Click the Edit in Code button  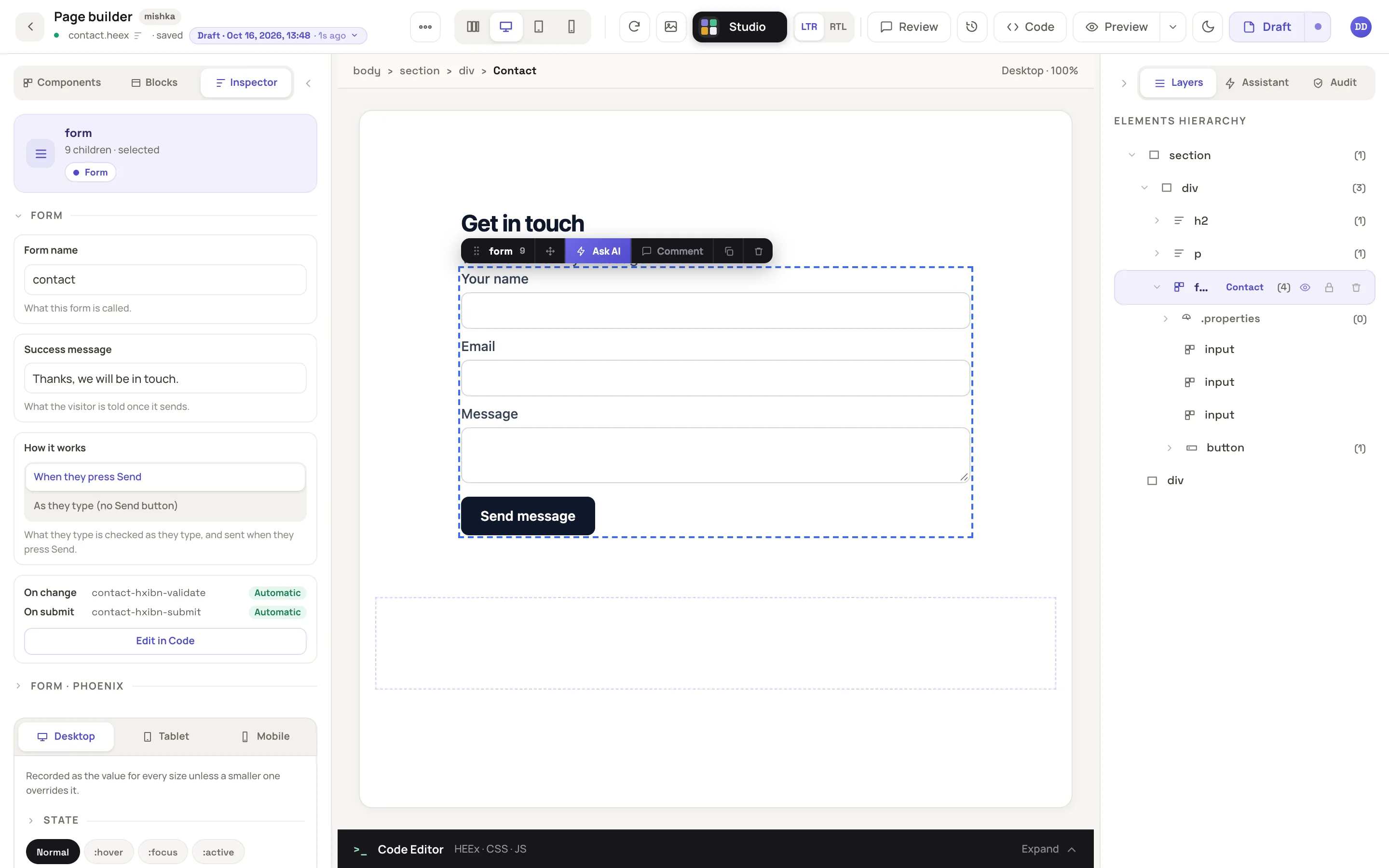coord(165,641)
